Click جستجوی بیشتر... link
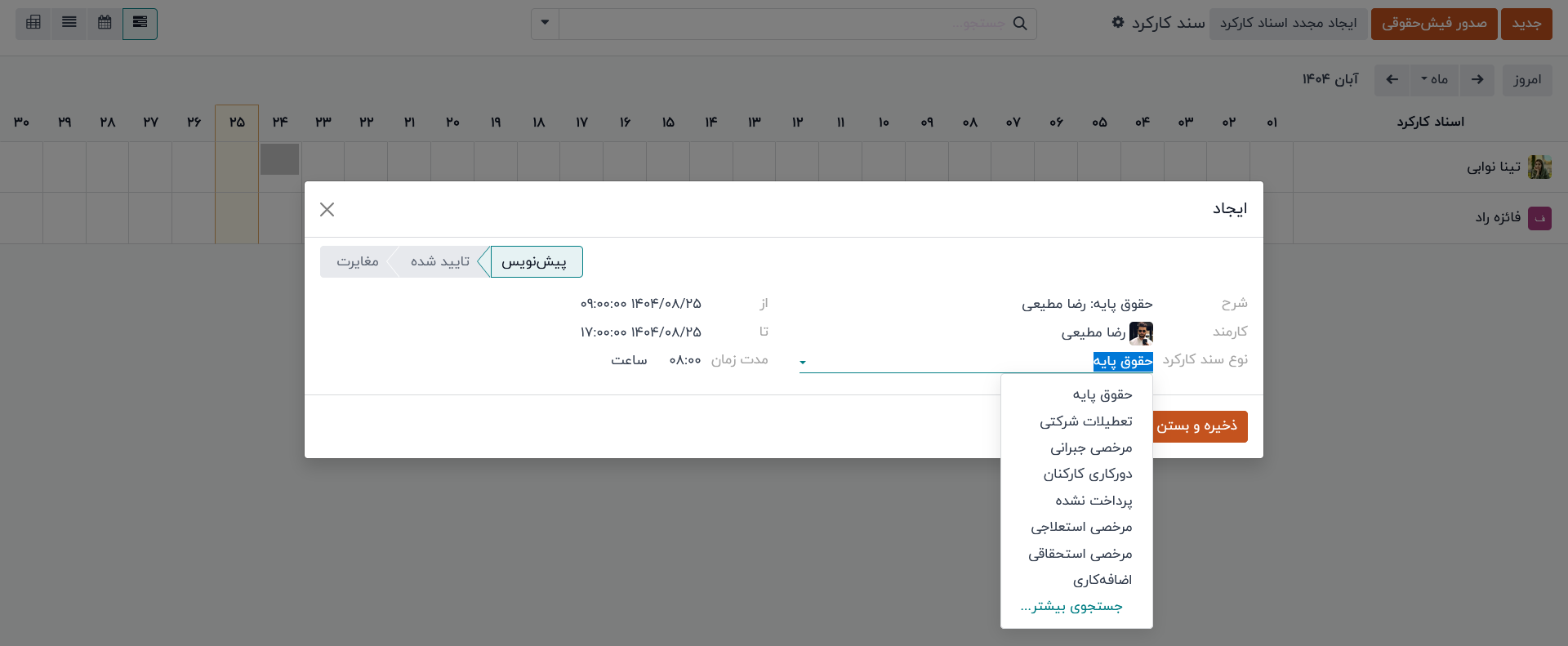 point(1071,607)
